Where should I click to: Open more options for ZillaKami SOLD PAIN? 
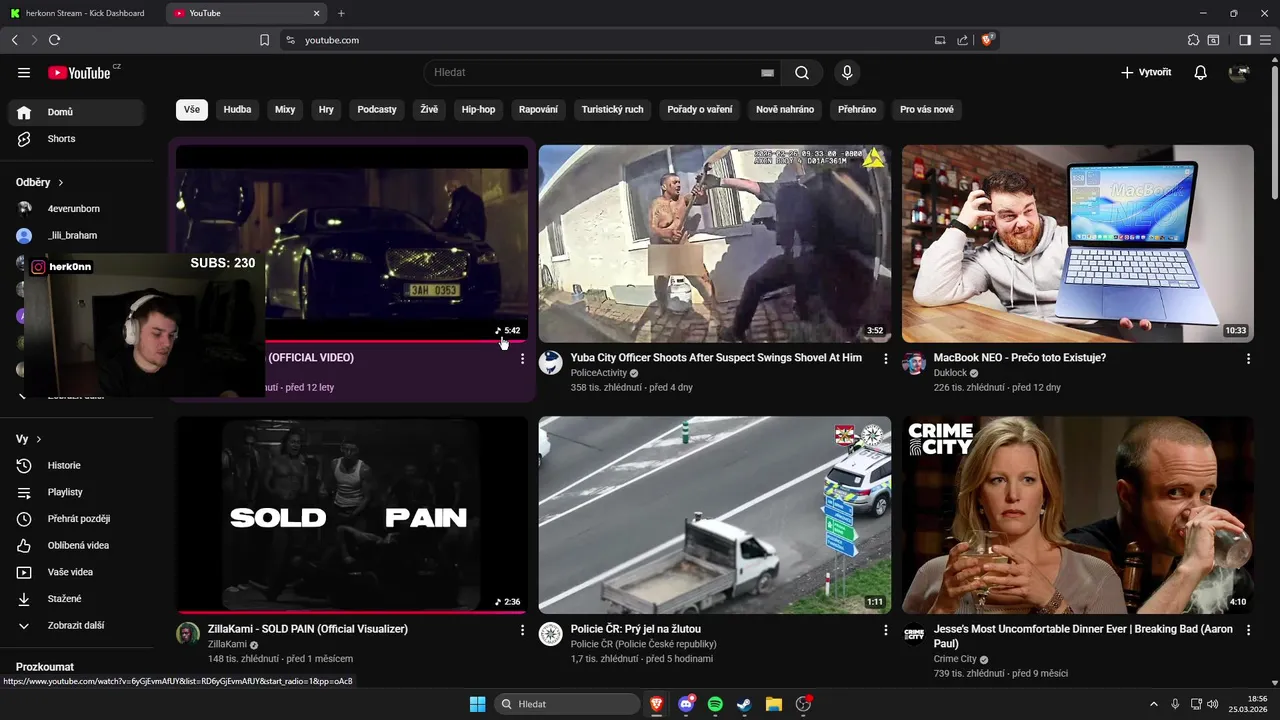pyautogui.click(x=522, y=630)
